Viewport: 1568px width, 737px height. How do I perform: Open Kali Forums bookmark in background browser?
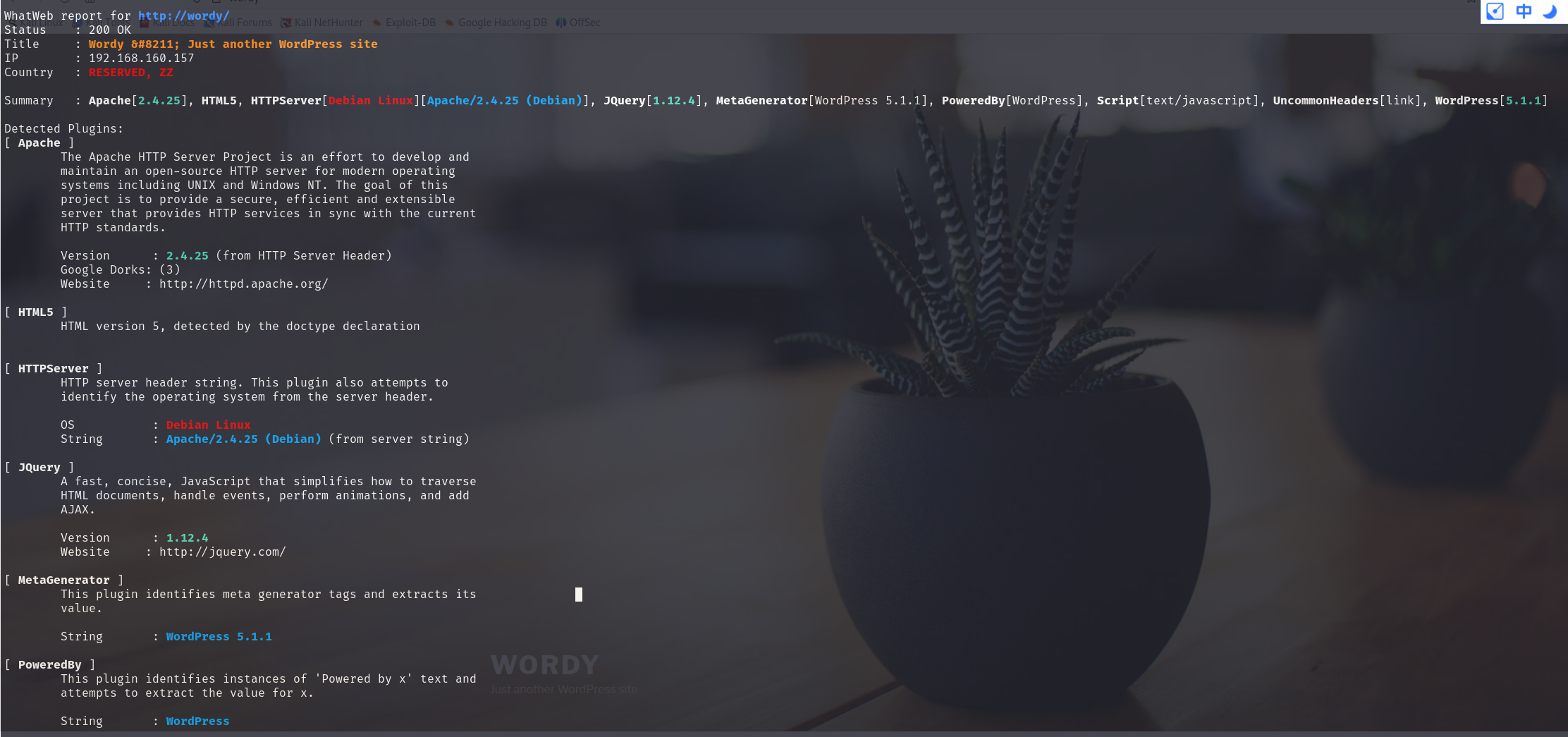coord(238,23)
